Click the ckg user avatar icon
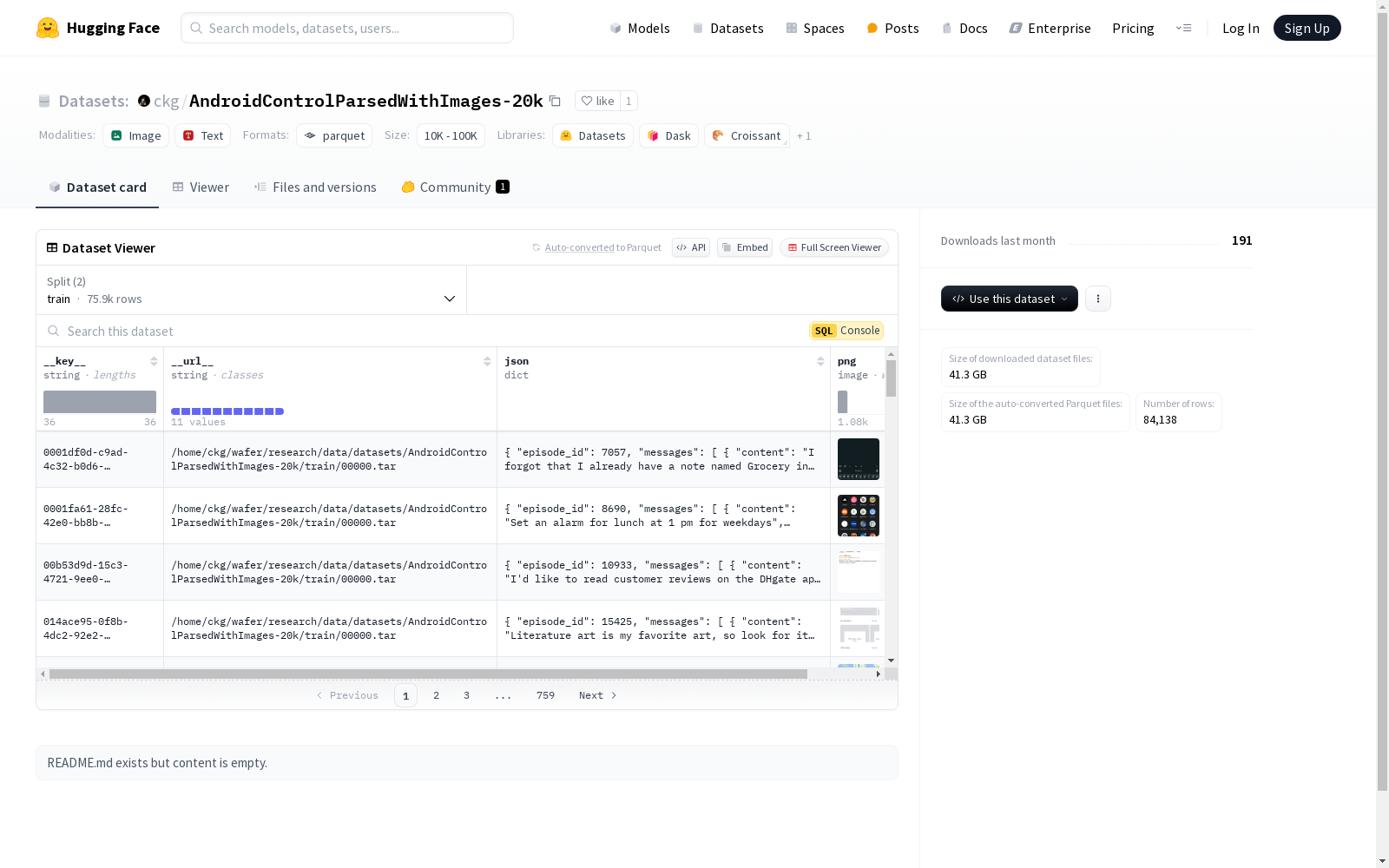The image size is (1389, 868). pos(144,101)
